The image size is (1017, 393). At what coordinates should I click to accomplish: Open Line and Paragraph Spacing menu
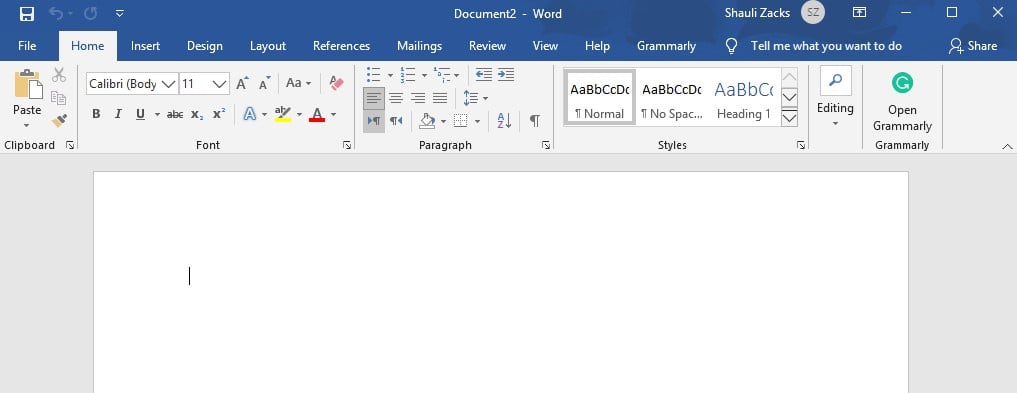[x=475, y=98]
